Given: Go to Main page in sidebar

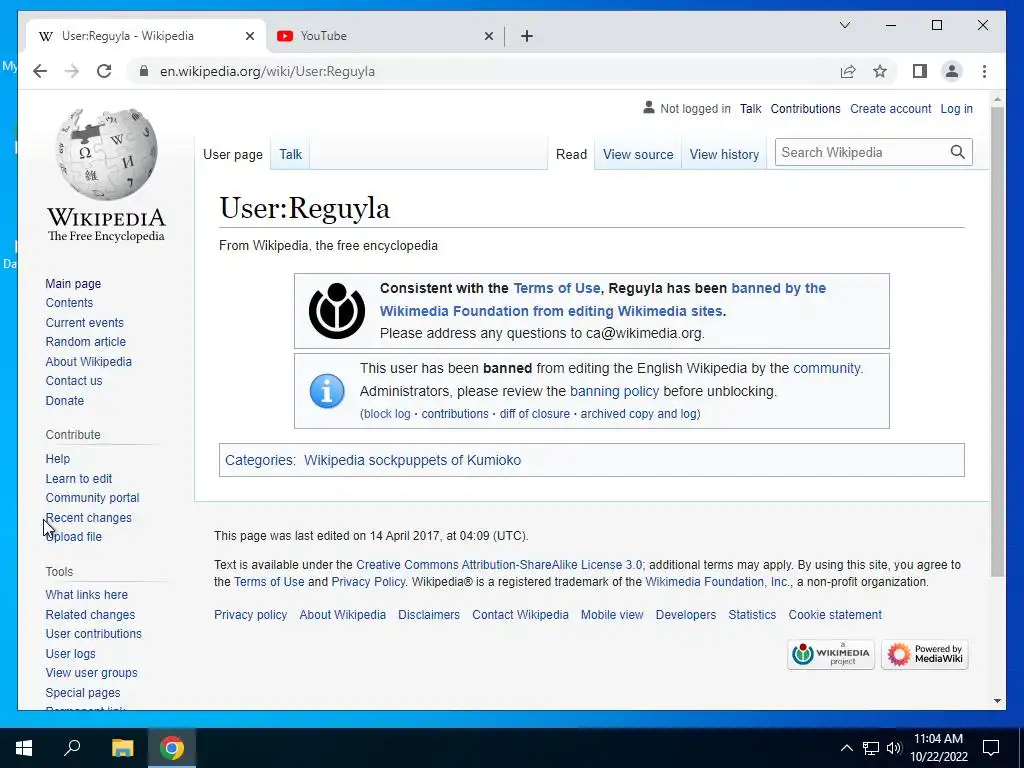Looking at the screenshot, I should click(73, 283).
